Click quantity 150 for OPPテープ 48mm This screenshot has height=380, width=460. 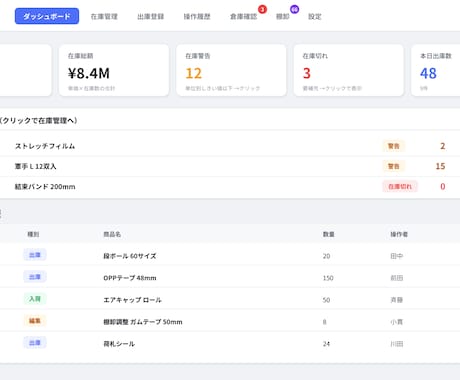pyautogui.click(x=328, y=278)
